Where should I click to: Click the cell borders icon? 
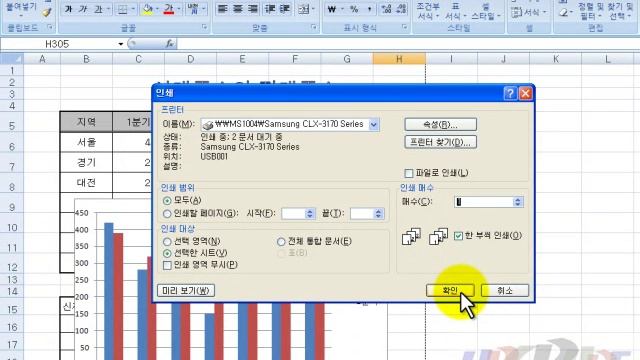click(x=122, y=9)
